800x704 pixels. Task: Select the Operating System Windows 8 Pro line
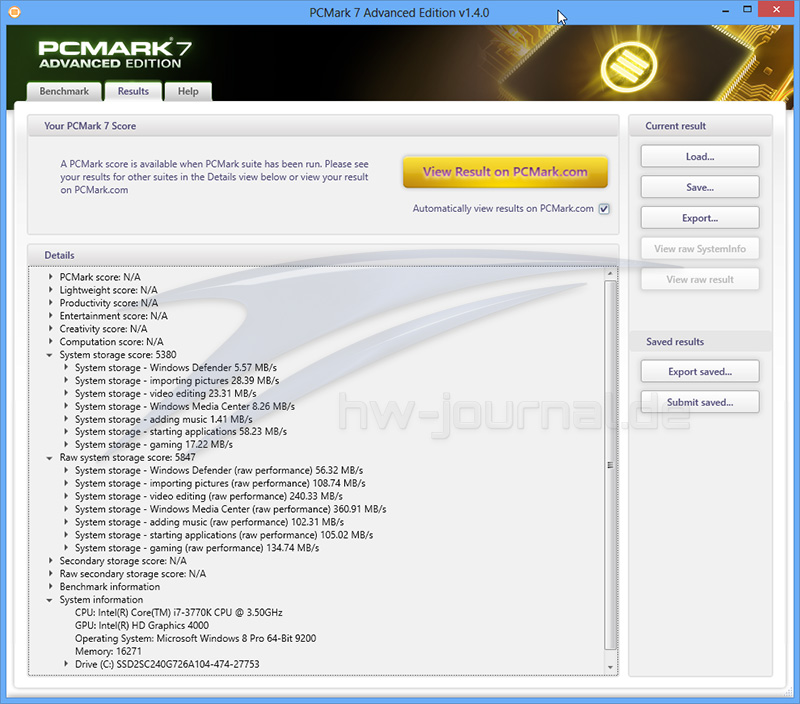point(195,638)
